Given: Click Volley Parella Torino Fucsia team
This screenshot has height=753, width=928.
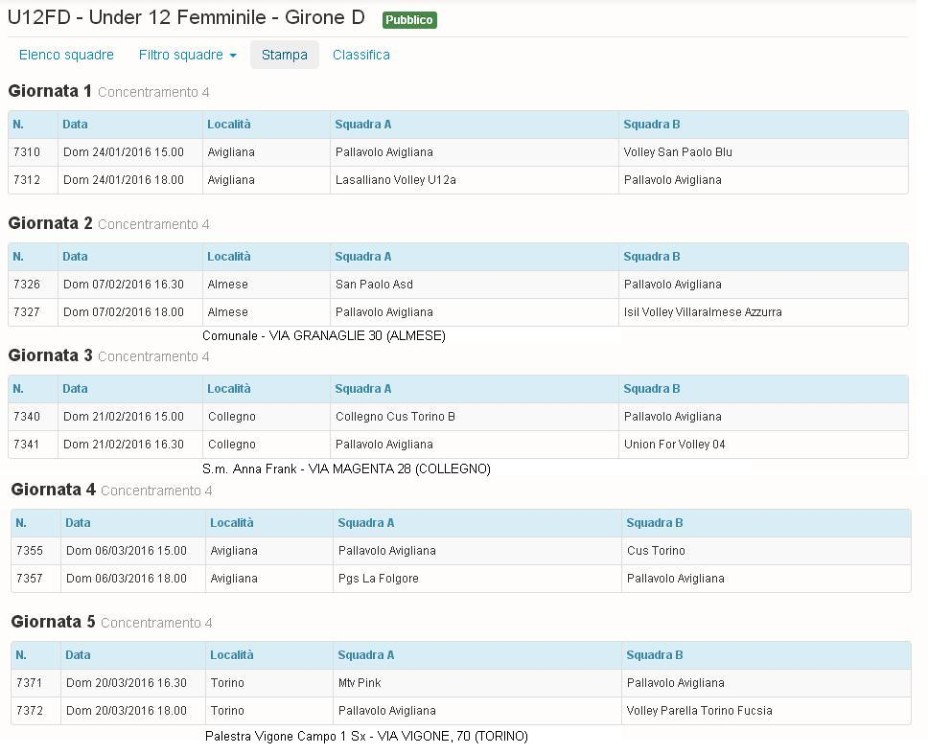Looking at the screenshot, I should point(700,711).
